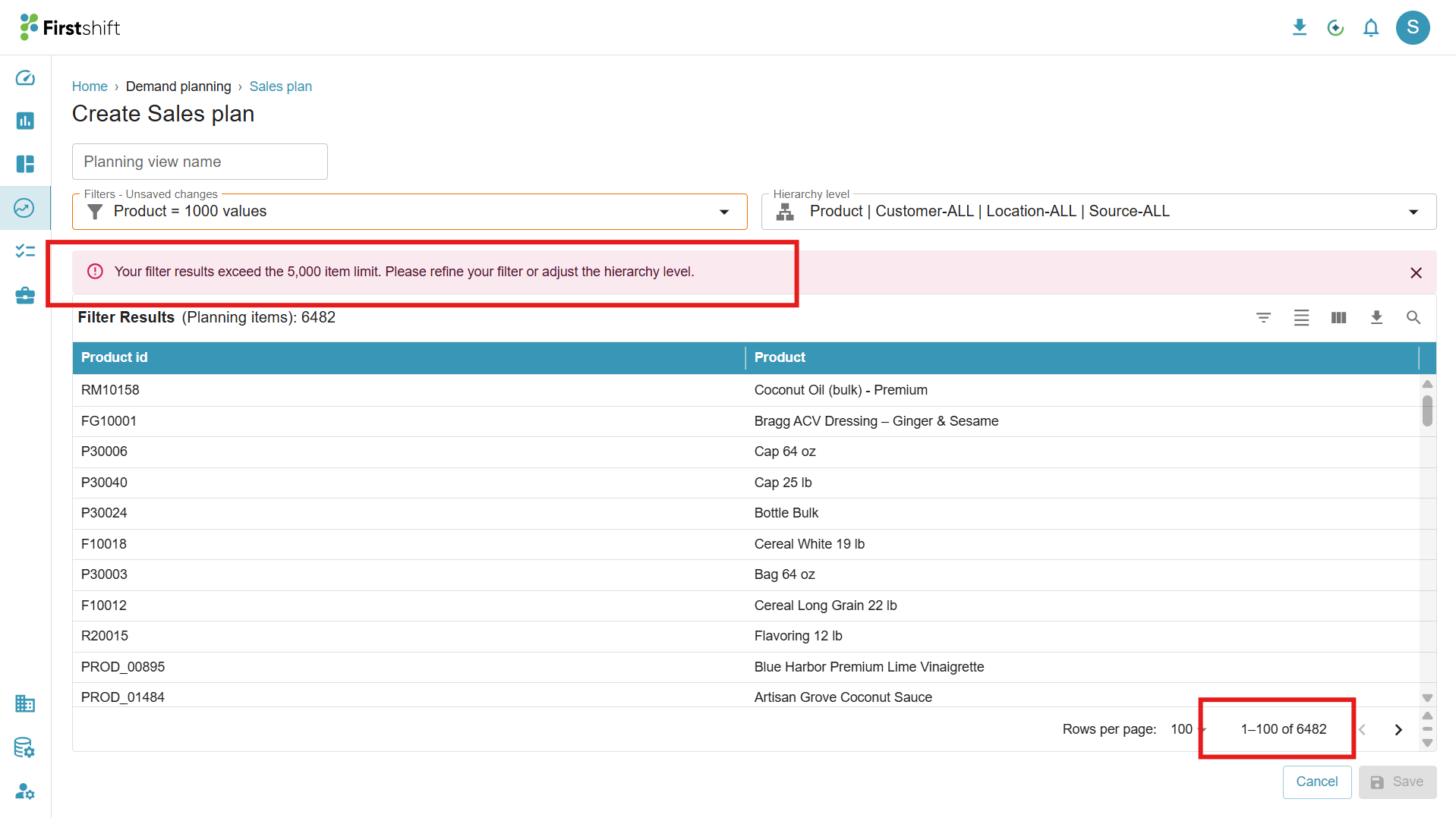Click the notifications bell icon
Screen dimensions: 1456x818
click(x=1370, y=28)
